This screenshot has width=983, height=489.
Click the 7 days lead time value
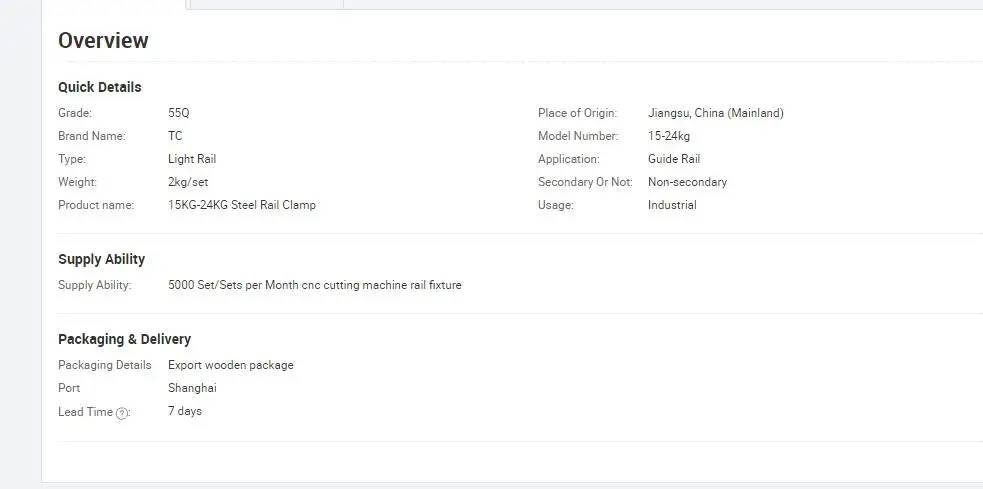pos(185,411)
